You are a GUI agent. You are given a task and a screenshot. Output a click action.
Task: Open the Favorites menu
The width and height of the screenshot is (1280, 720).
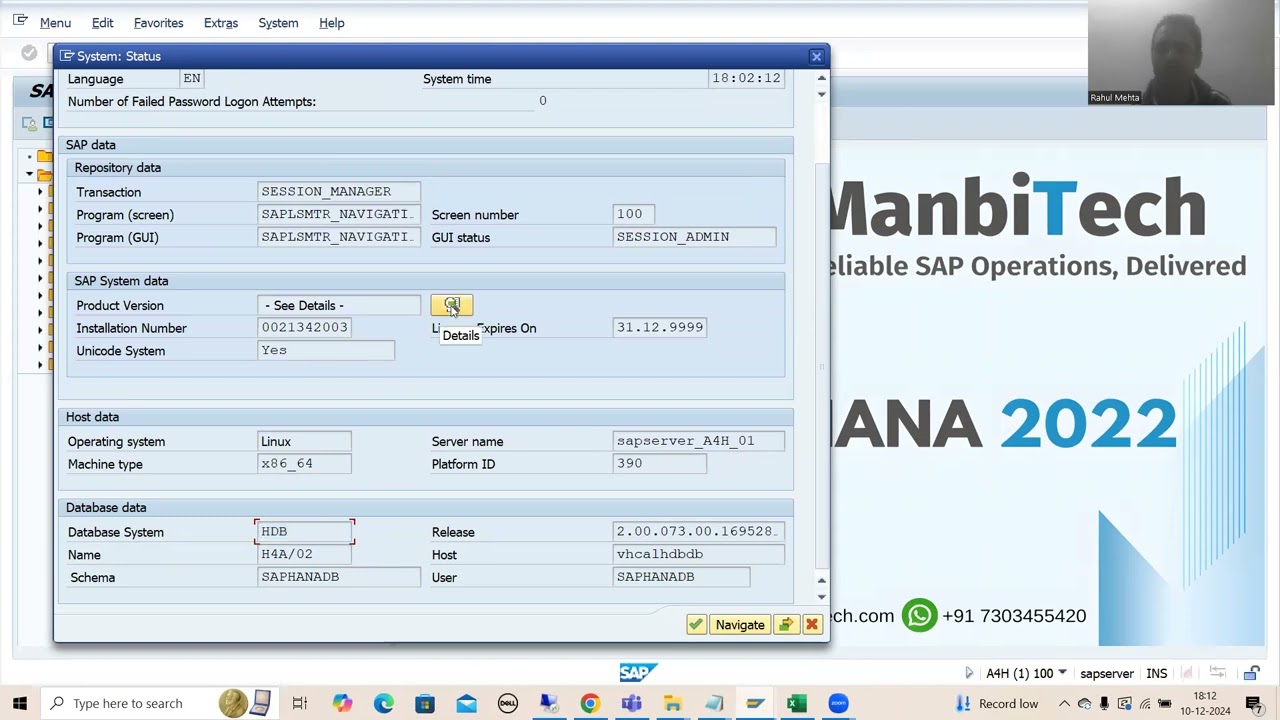[x=158, y=22]
